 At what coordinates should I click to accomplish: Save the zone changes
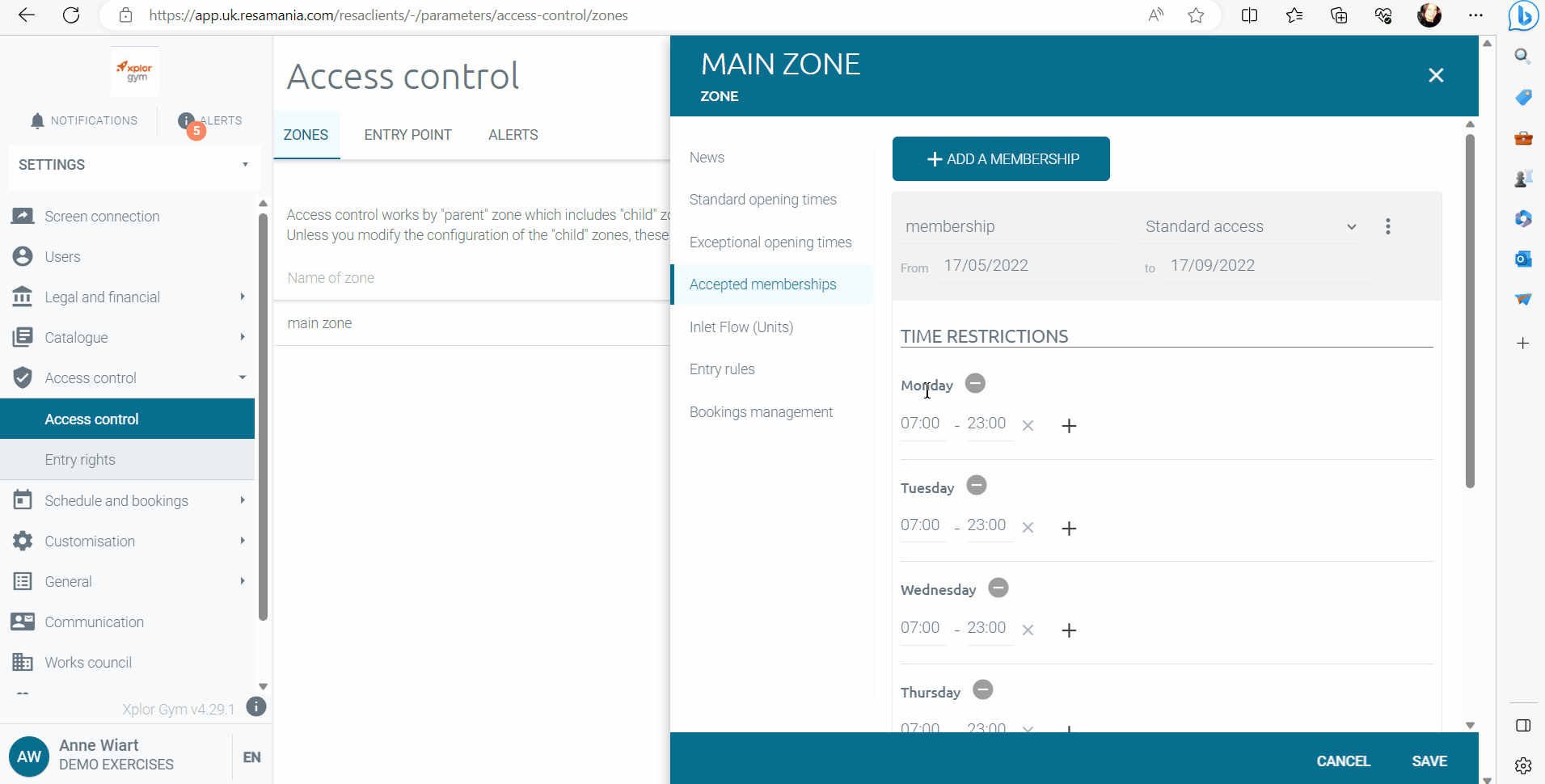(1429, 761)
